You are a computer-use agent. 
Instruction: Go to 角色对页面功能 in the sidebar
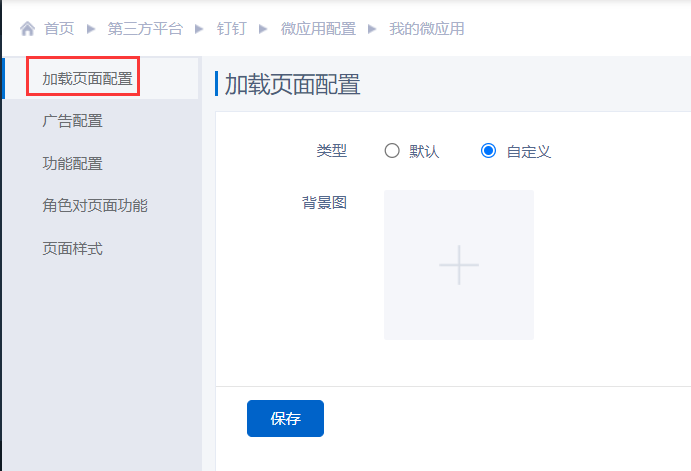94,206
